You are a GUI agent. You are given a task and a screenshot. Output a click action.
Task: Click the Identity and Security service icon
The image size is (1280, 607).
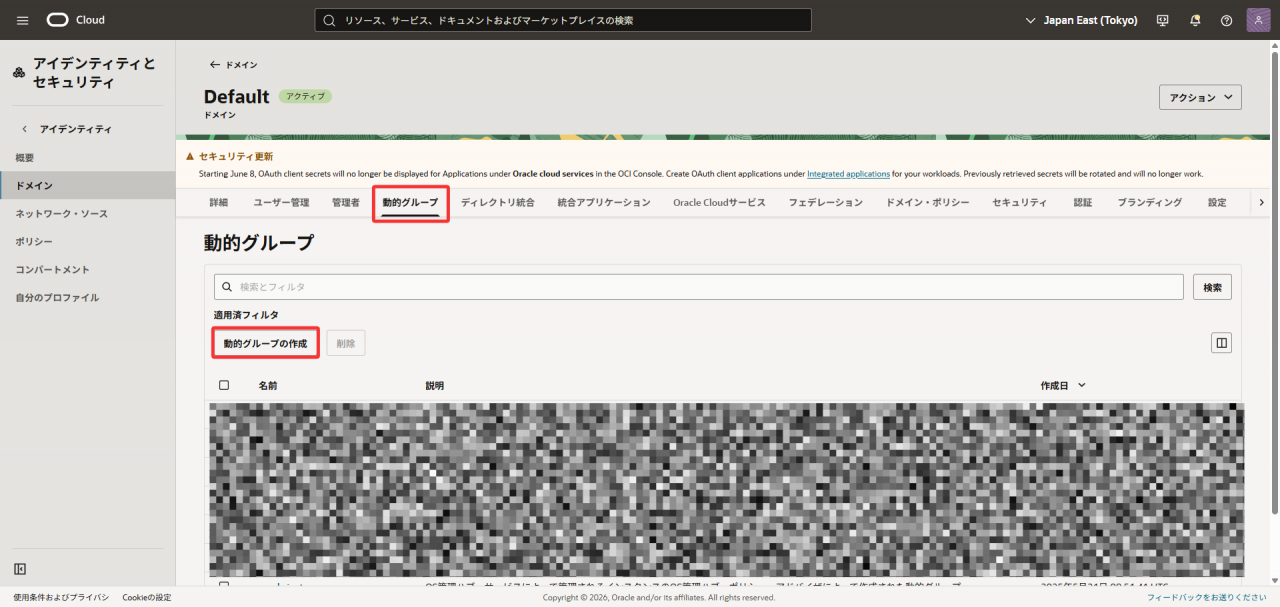(19, 72)
